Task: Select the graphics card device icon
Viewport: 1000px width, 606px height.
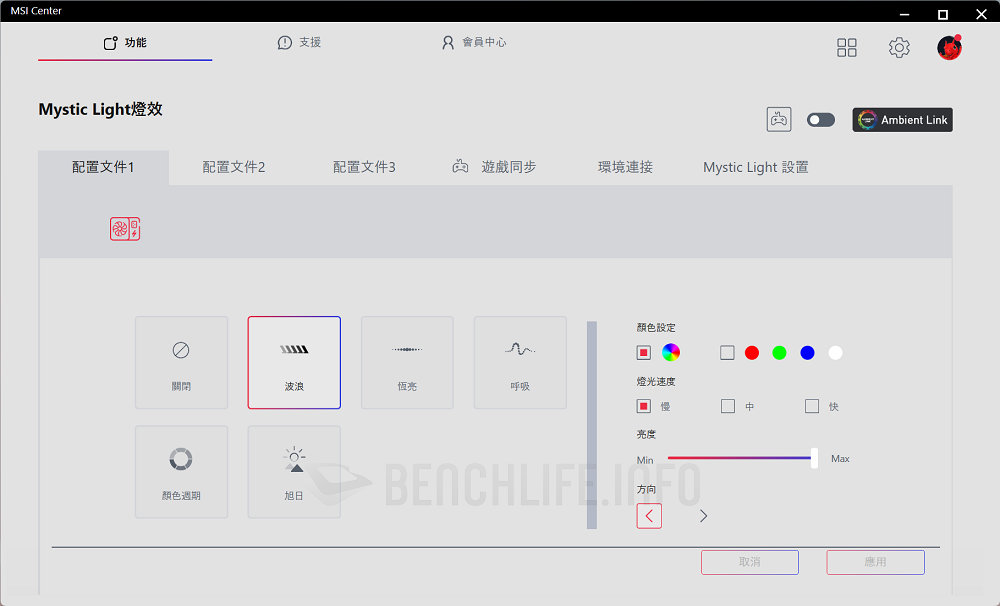Action: (x=125, y=228)
